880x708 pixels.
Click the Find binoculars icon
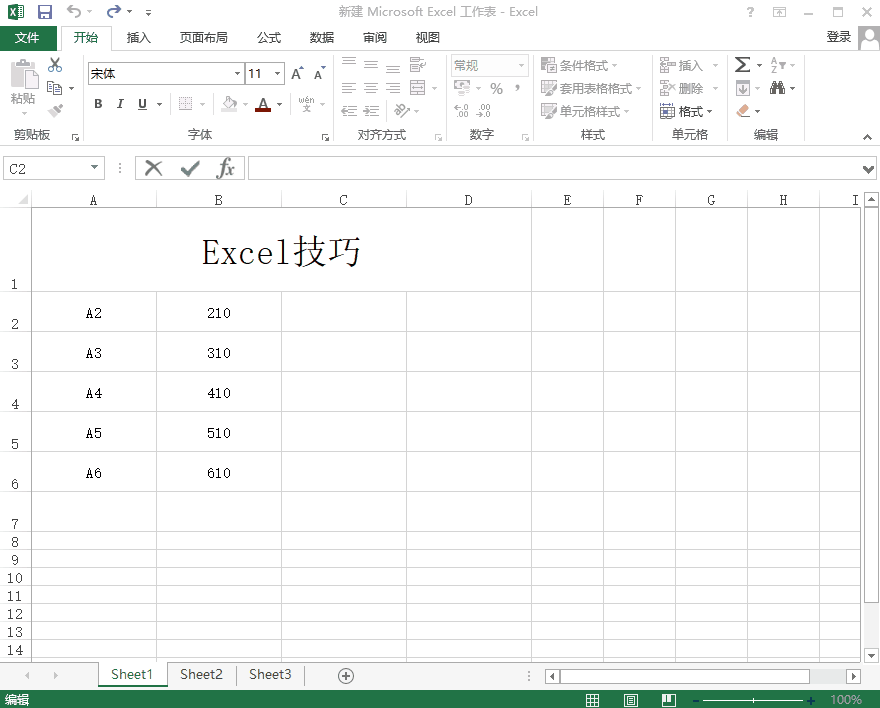pyautogui.click(x=778, y=88)
